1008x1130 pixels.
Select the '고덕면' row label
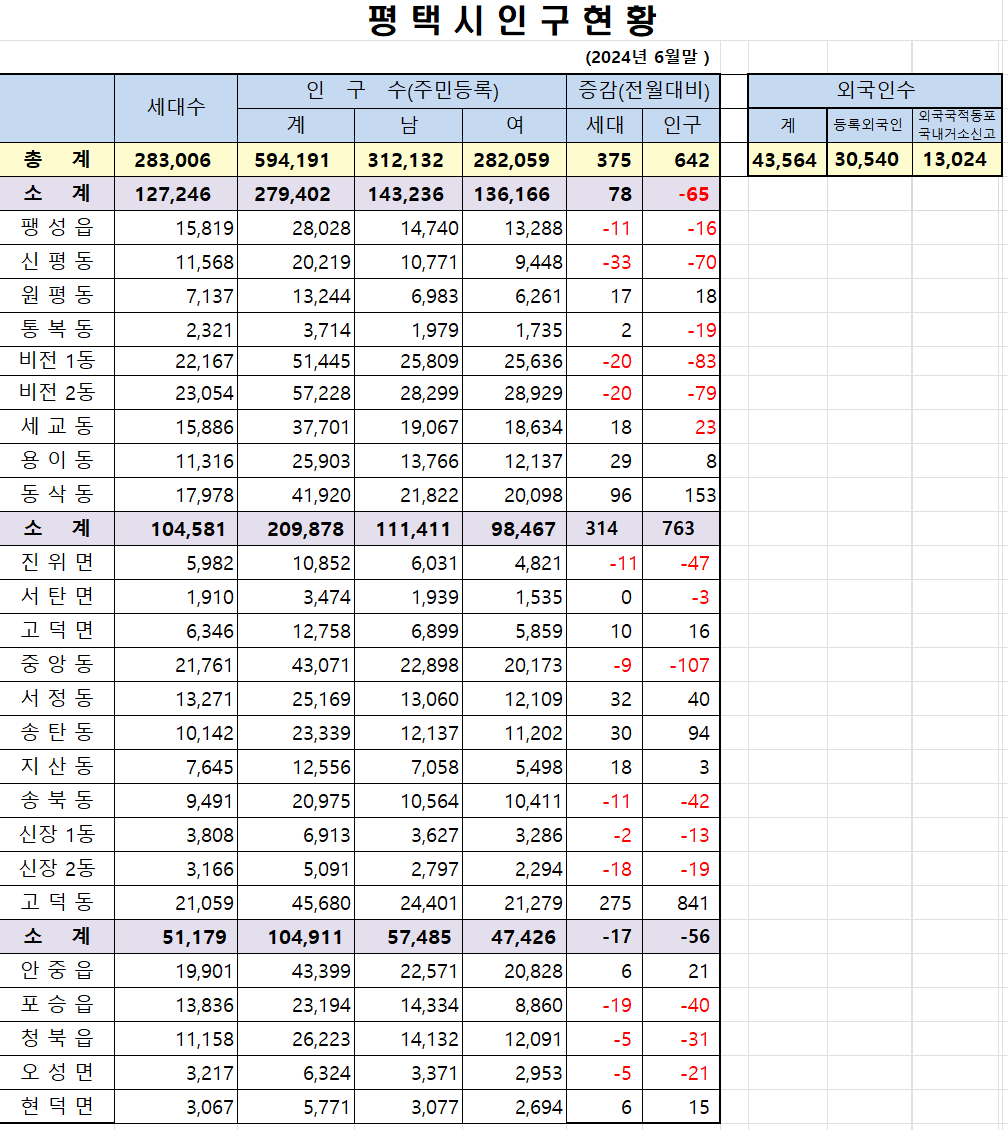[57, 631]
